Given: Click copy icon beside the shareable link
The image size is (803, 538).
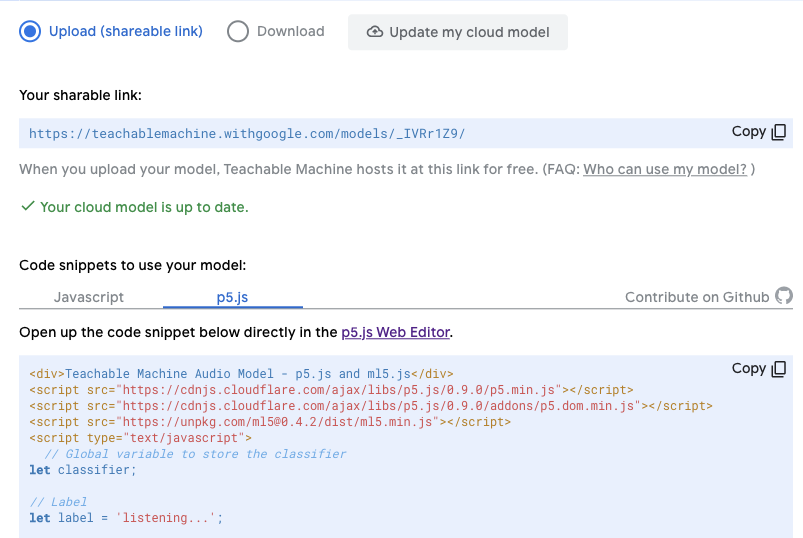Looking at the screenshot, I should tap(778, 132).
